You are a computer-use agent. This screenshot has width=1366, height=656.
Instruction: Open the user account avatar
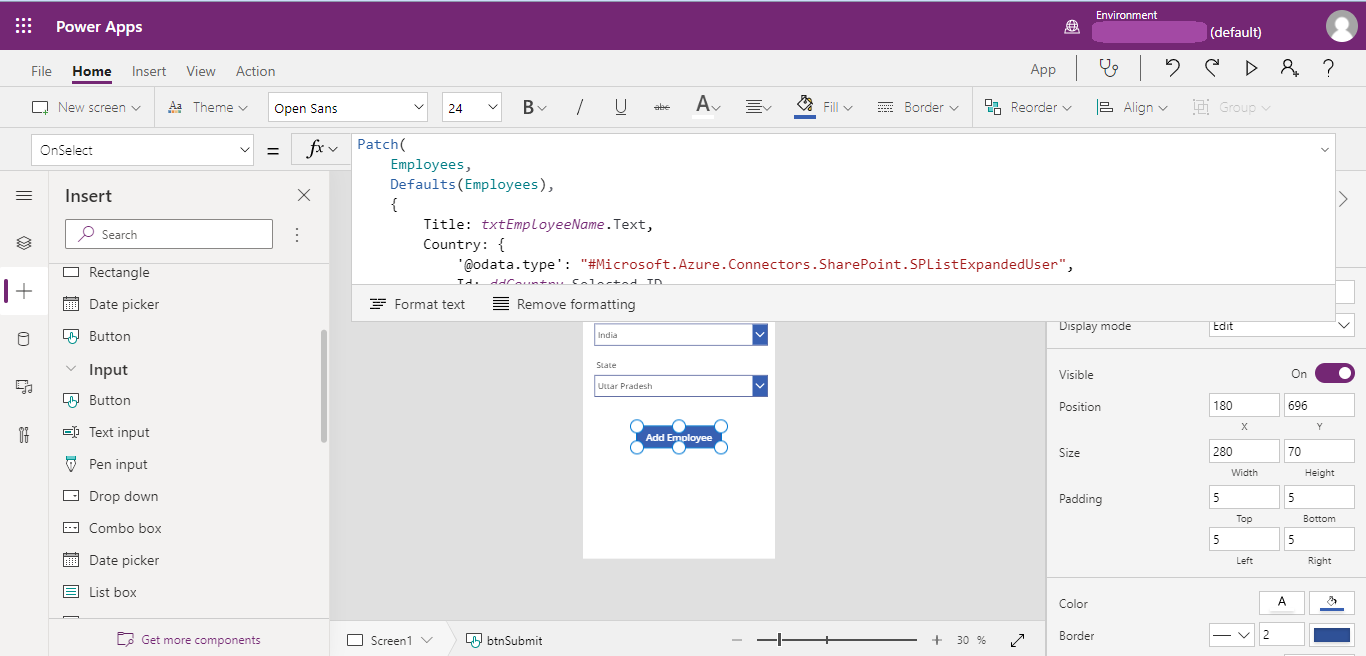(x=1341, y=27)
